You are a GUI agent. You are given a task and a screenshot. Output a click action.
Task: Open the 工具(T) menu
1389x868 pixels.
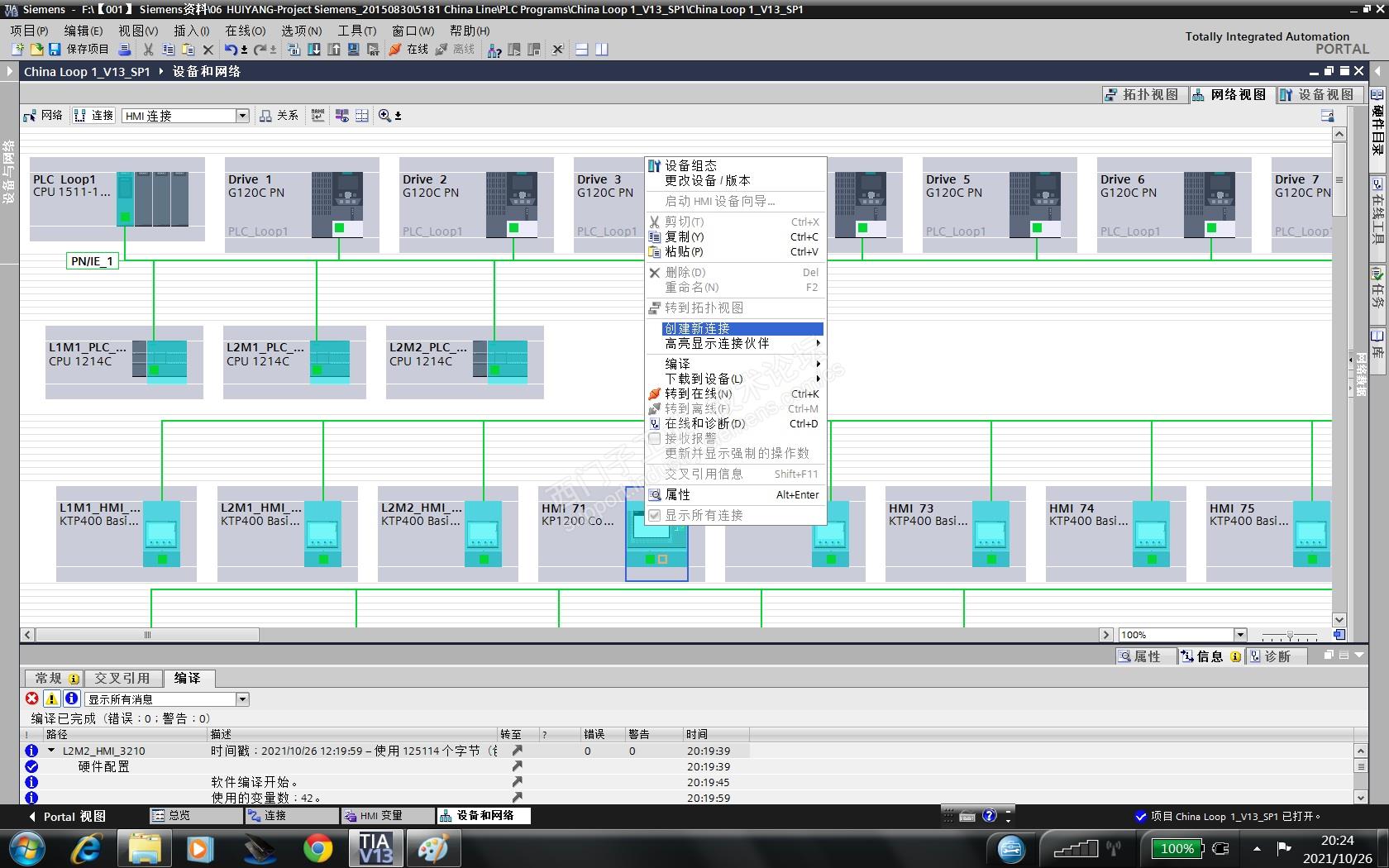click(356, 31)
